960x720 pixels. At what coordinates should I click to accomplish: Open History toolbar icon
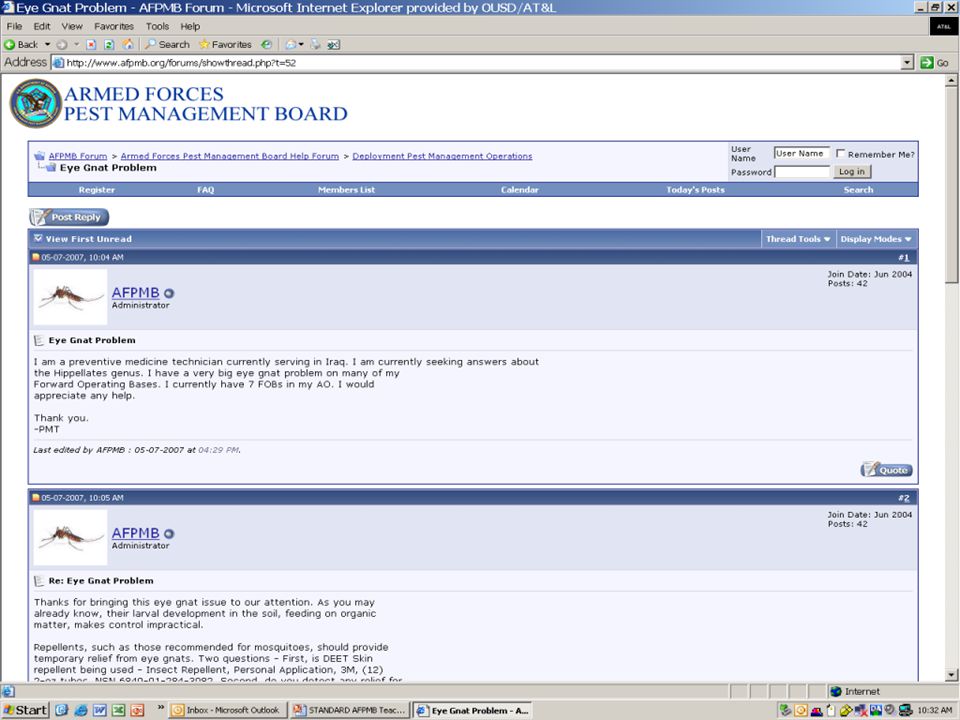click(266, 45)
